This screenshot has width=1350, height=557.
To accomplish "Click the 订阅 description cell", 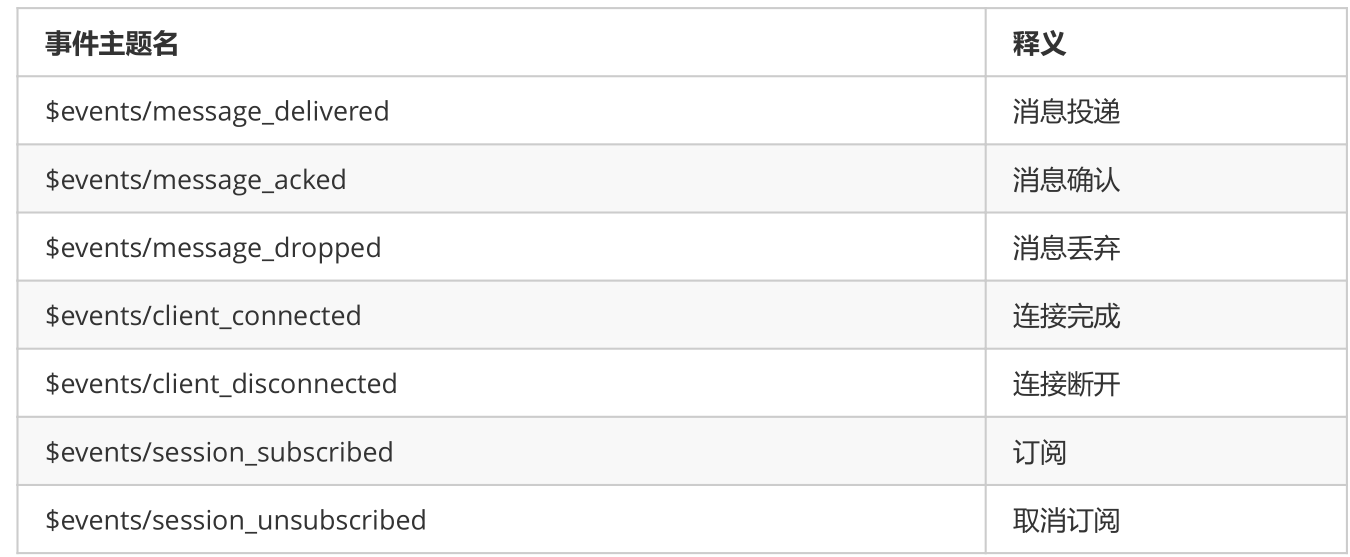I will pos(1166,452).
